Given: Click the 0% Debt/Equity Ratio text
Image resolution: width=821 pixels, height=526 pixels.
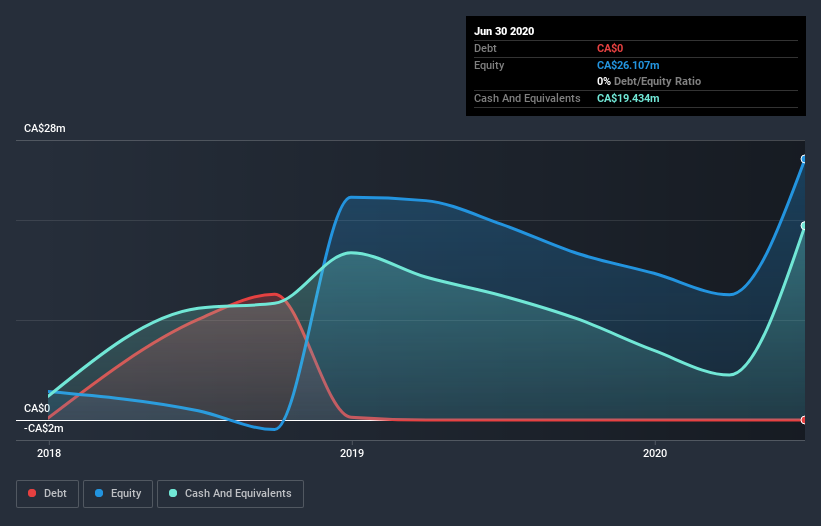Looking at the screenshot, I should pos(649,81).
